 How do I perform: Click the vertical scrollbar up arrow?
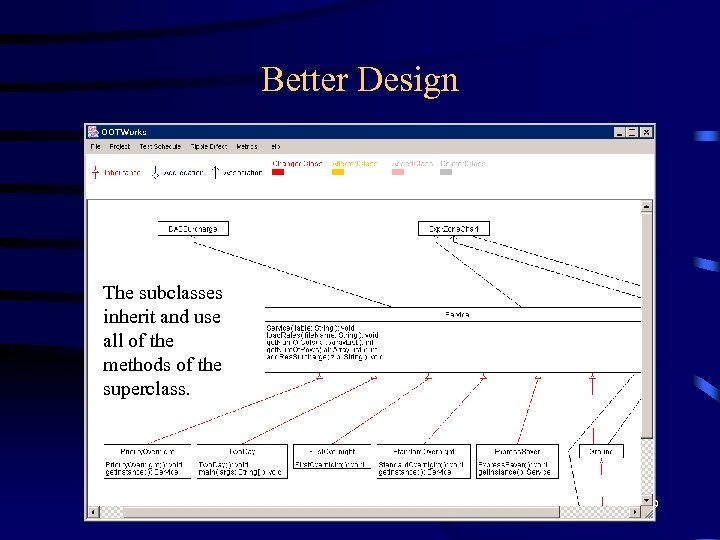pos(647,206)
